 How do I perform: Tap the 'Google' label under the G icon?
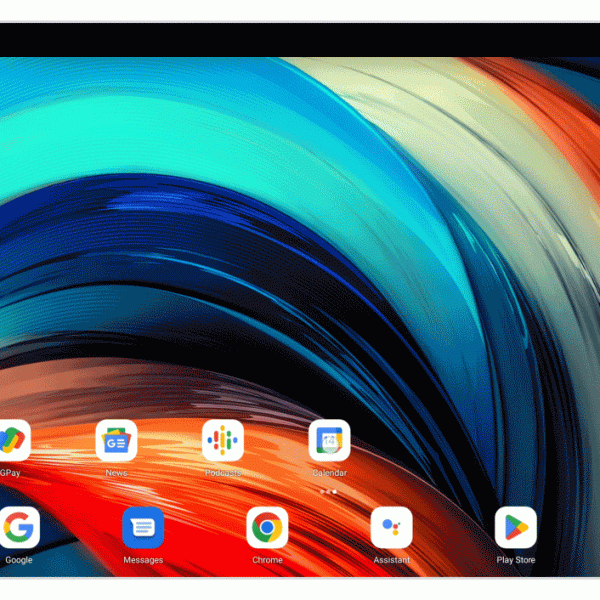click(19, 560)
